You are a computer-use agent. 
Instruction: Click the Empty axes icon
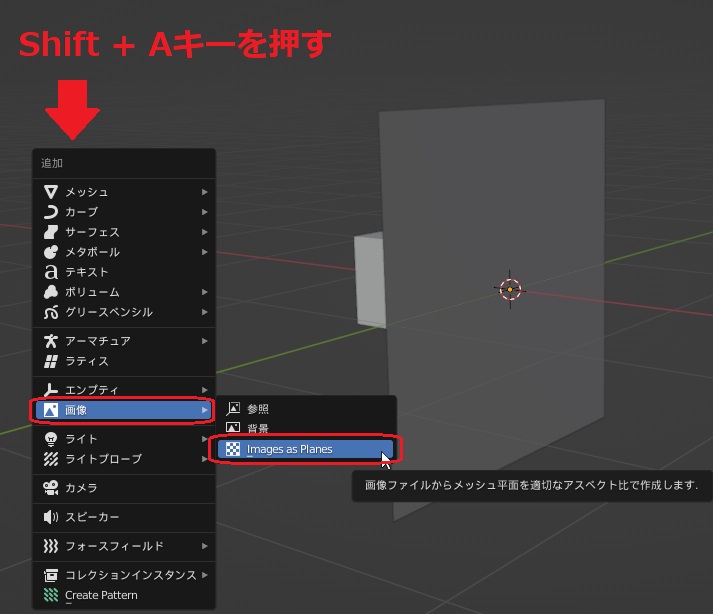tap(51, 390)
